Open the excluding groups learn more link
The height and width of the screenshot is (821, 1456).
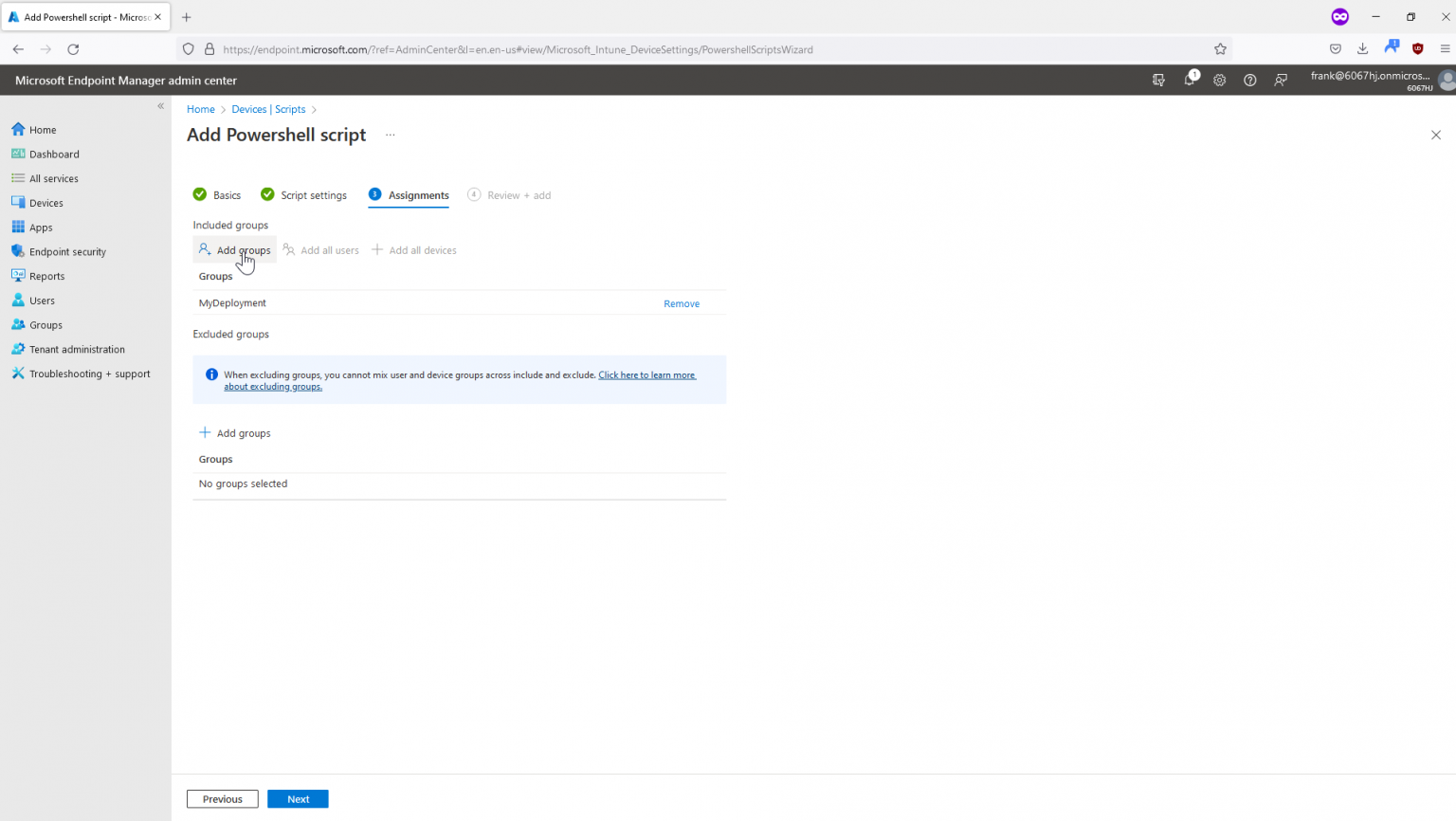point(646,374)
